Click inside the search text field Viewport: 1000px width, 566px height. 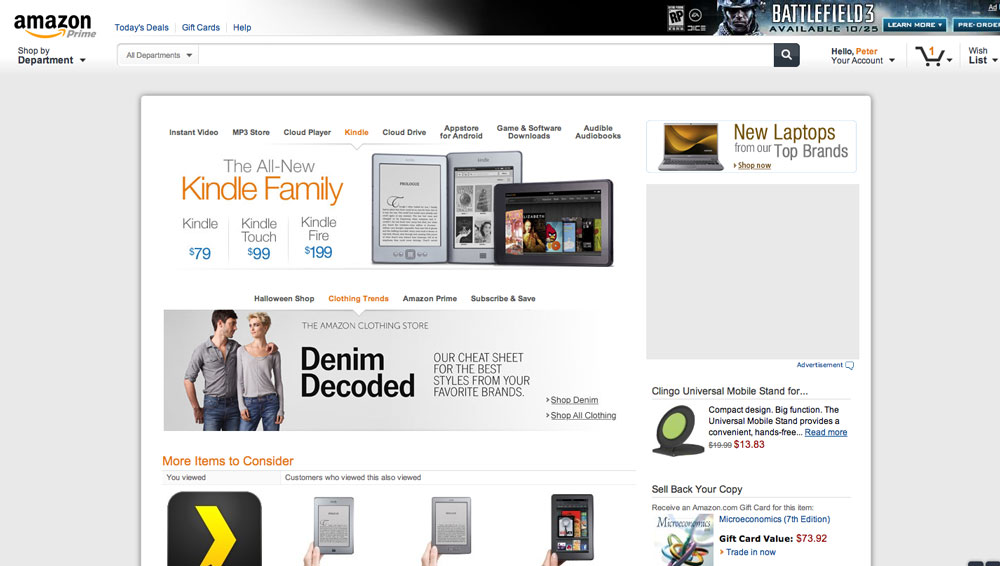(x=486, y=56)
